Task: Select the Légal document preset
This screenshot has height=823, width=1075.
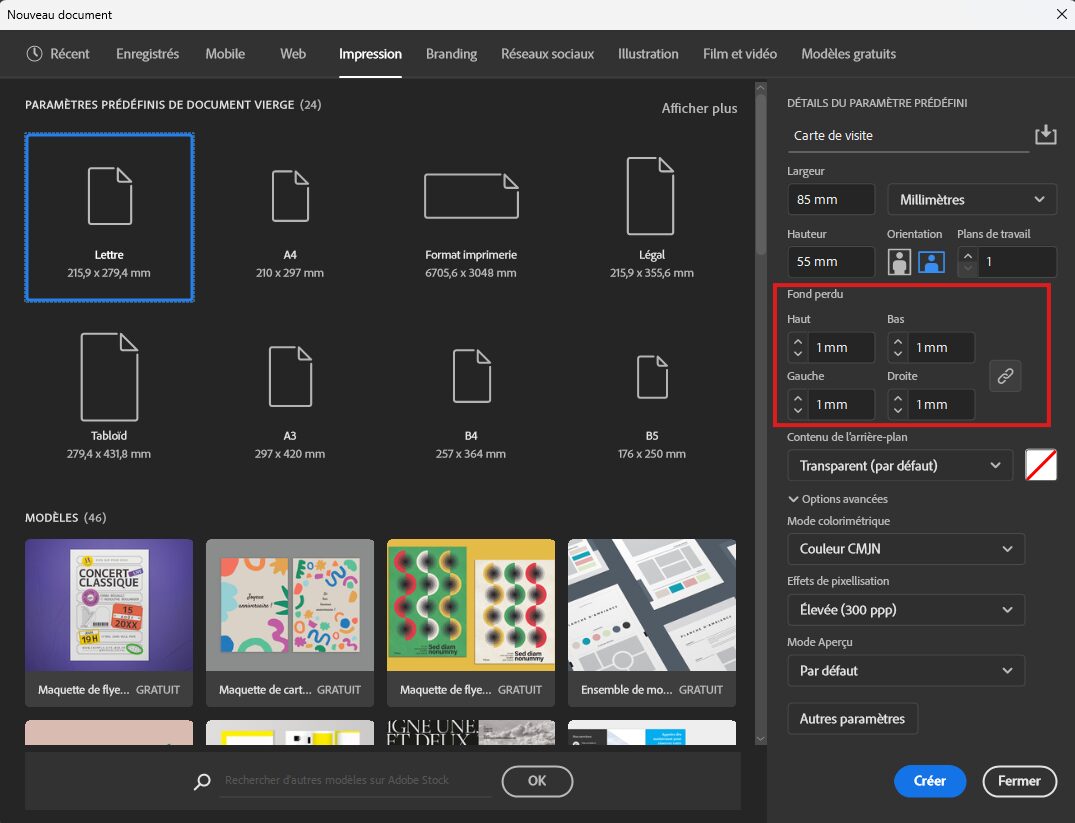Action: [651, 196]
